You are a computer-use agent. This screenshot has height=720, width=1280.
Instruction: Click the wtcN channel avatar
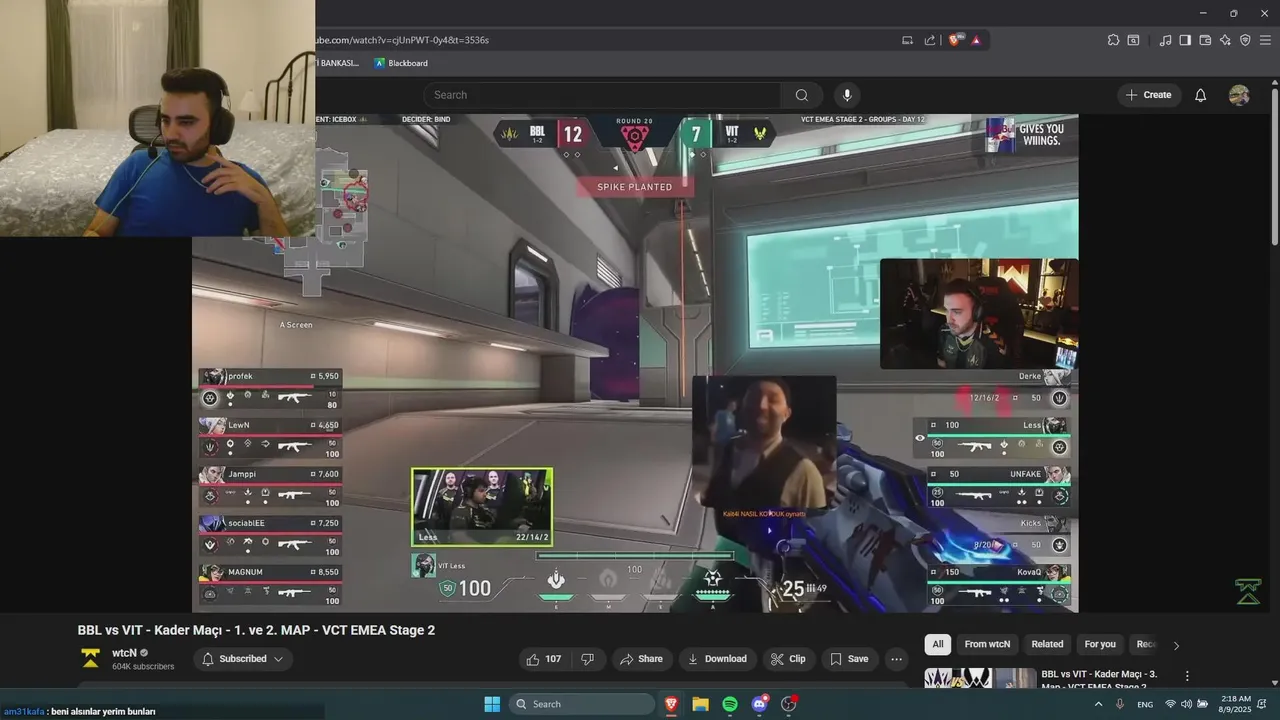(x=91, y=658)
